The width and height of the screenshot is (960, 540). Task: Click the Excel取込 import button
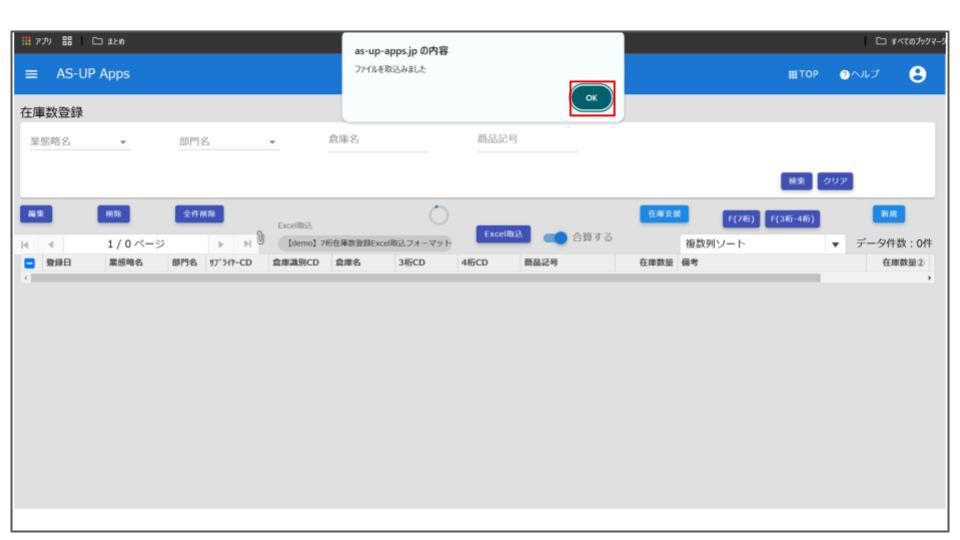(503, 234)
